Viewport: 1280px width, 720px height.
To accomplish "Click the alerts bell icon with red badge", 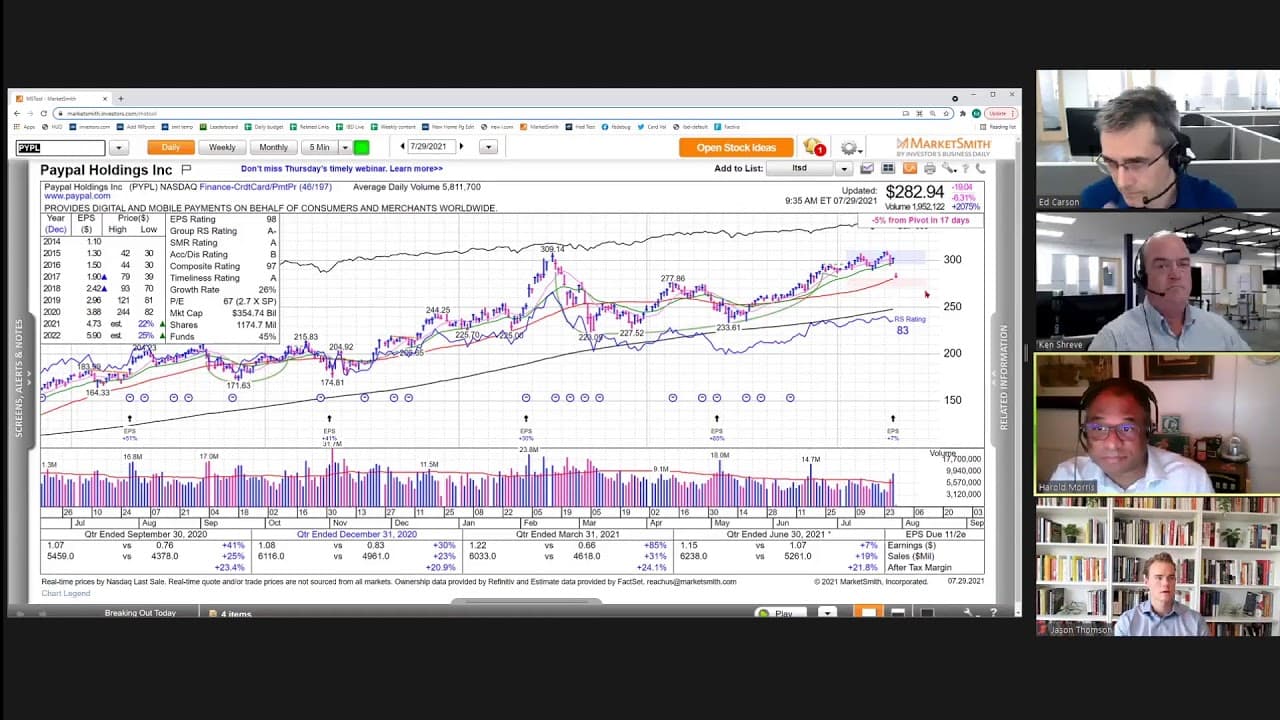I will 814,148.
